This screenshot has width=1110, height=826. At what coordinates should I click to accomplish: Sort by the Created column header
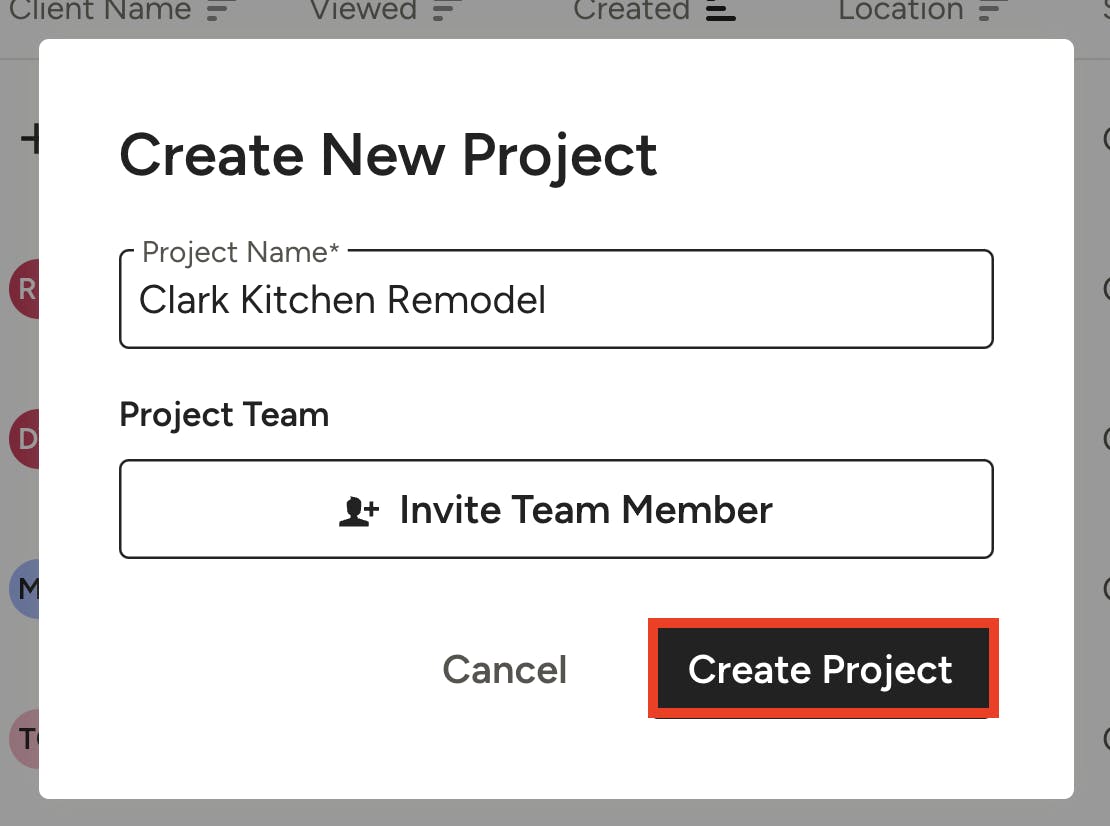pyautogui.click(x=631, y=10)
